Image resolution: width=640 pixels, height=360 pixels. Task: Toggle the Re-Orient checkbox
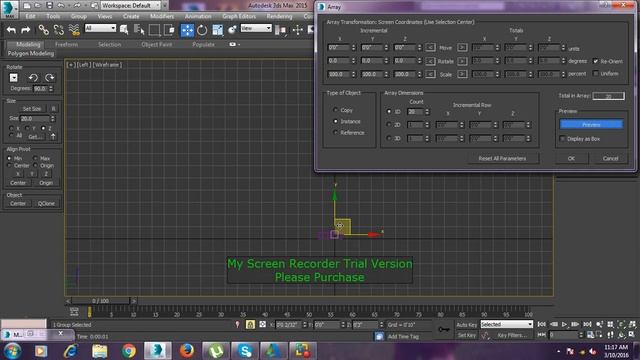(x=596, y=61)
